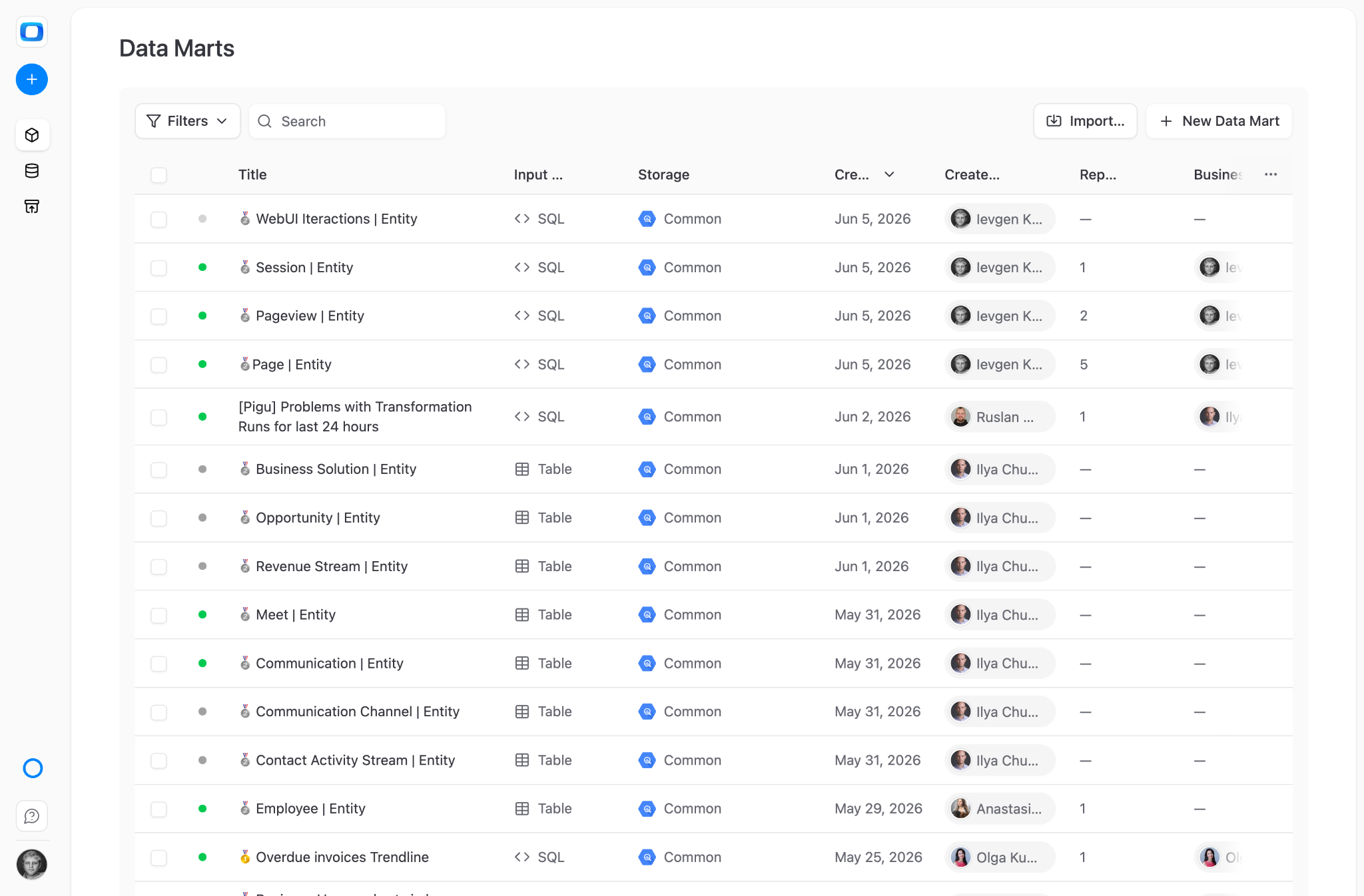
Task: Click the gray status dot for Opportunity
Action: (x=202, y=518)
